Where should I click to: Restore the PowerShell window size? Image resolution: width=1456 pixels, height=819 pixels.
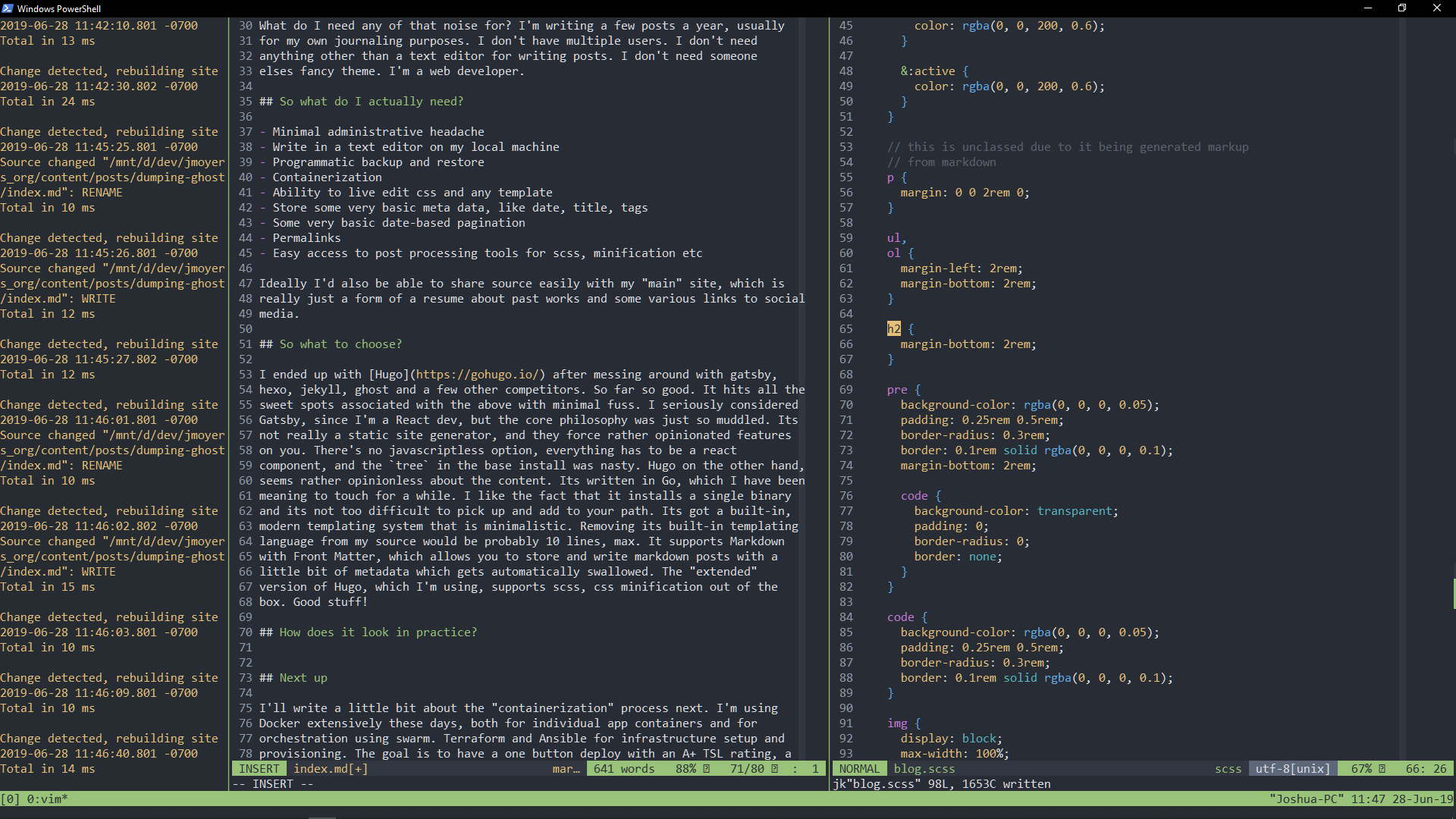click(1402, 8)
